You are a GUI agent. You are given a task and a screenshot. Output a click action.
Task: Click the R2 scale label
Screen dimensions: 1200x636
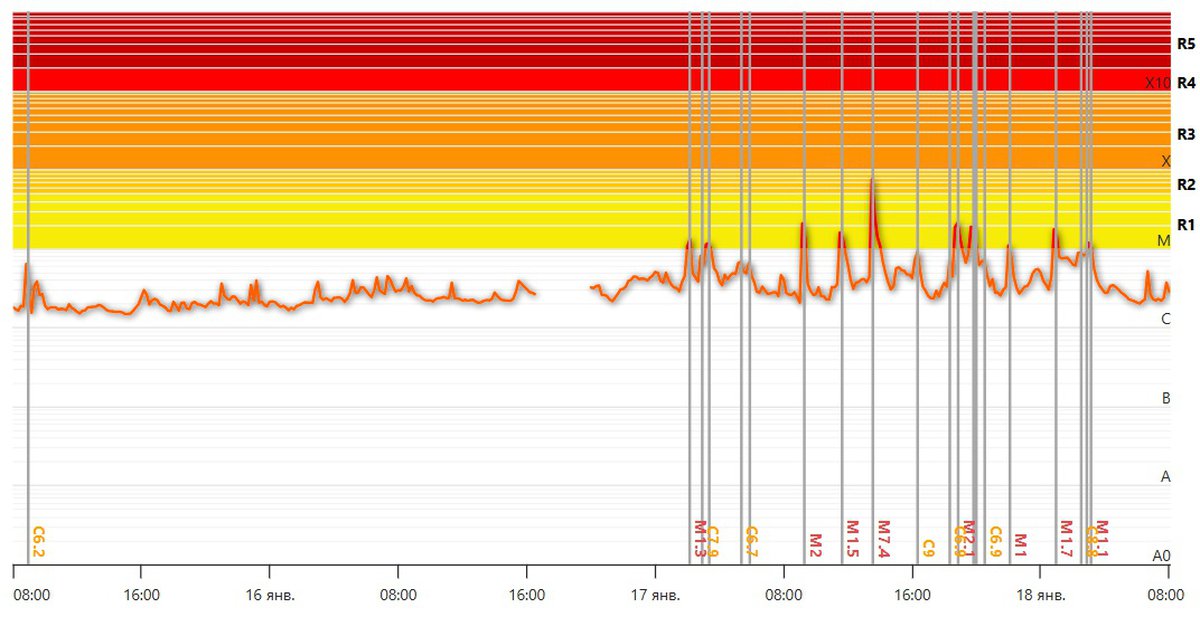pyautogui.click(x=1186, y=184)
